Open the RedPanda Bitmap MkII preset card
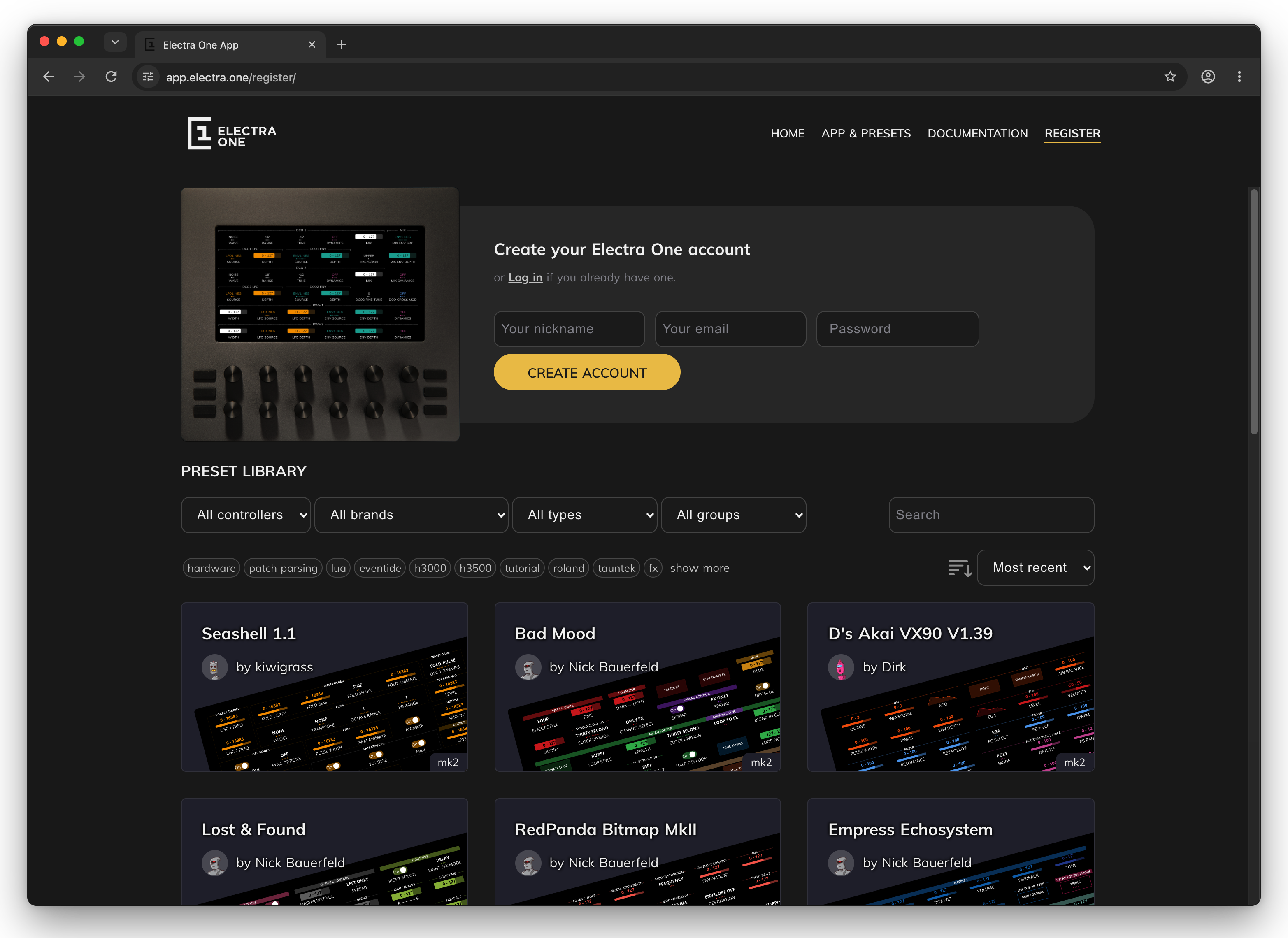 point(637,852)
